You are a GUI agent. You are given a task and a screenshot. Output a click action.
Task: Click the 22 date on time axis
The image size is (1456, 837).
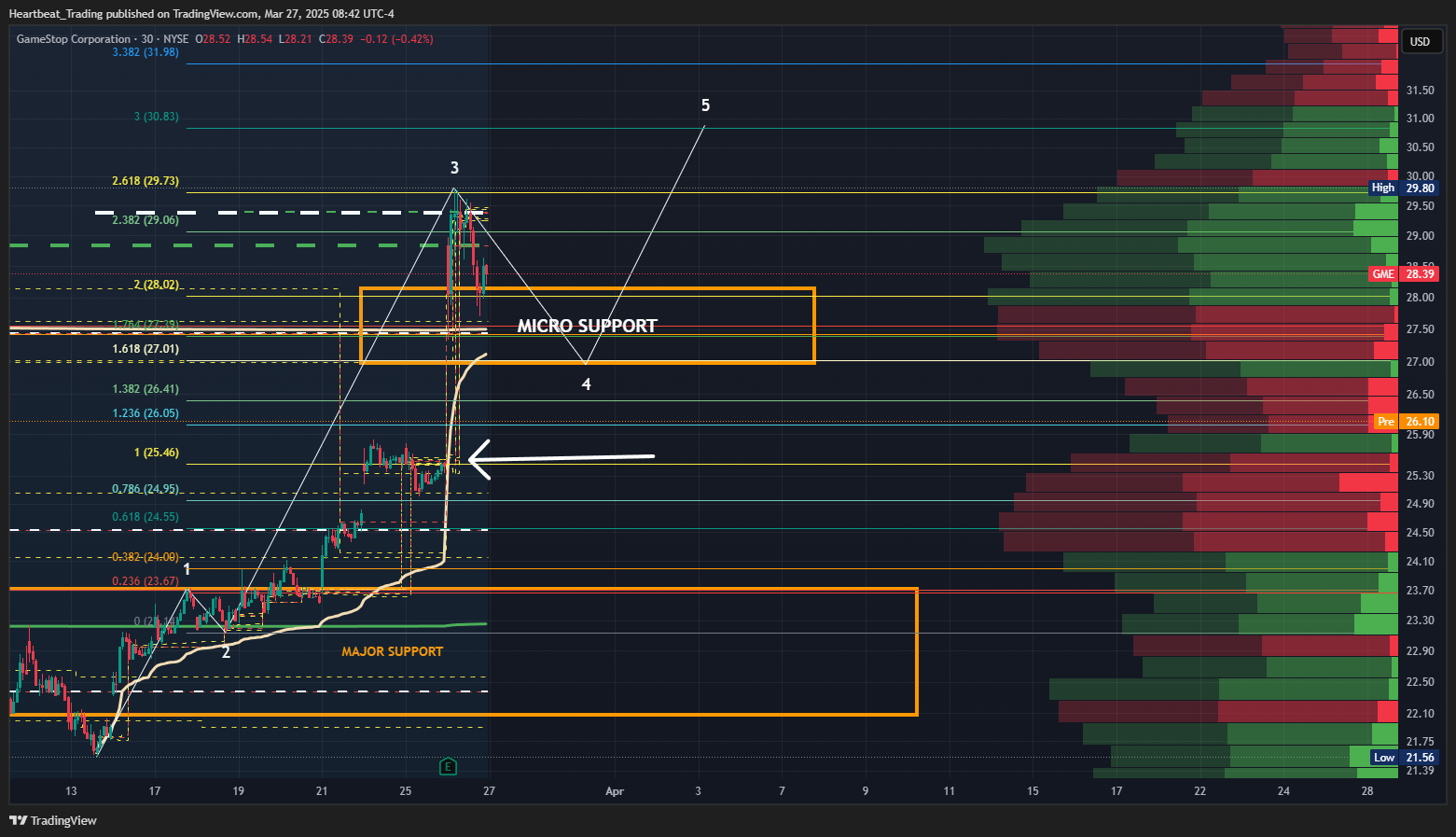point(1200,791)
